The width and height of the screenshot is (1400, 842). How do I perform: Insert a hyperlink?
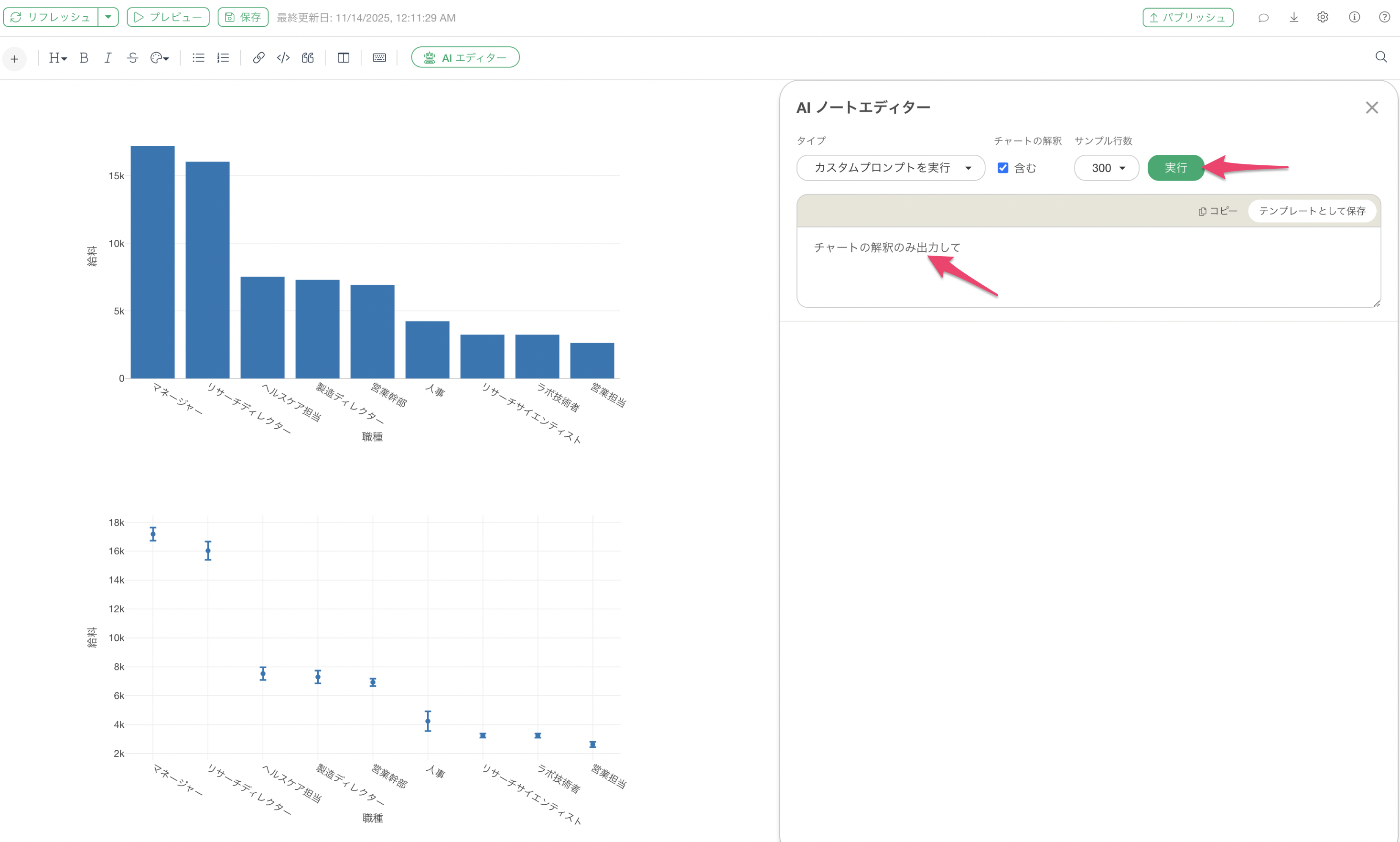(x=258, y=58)
